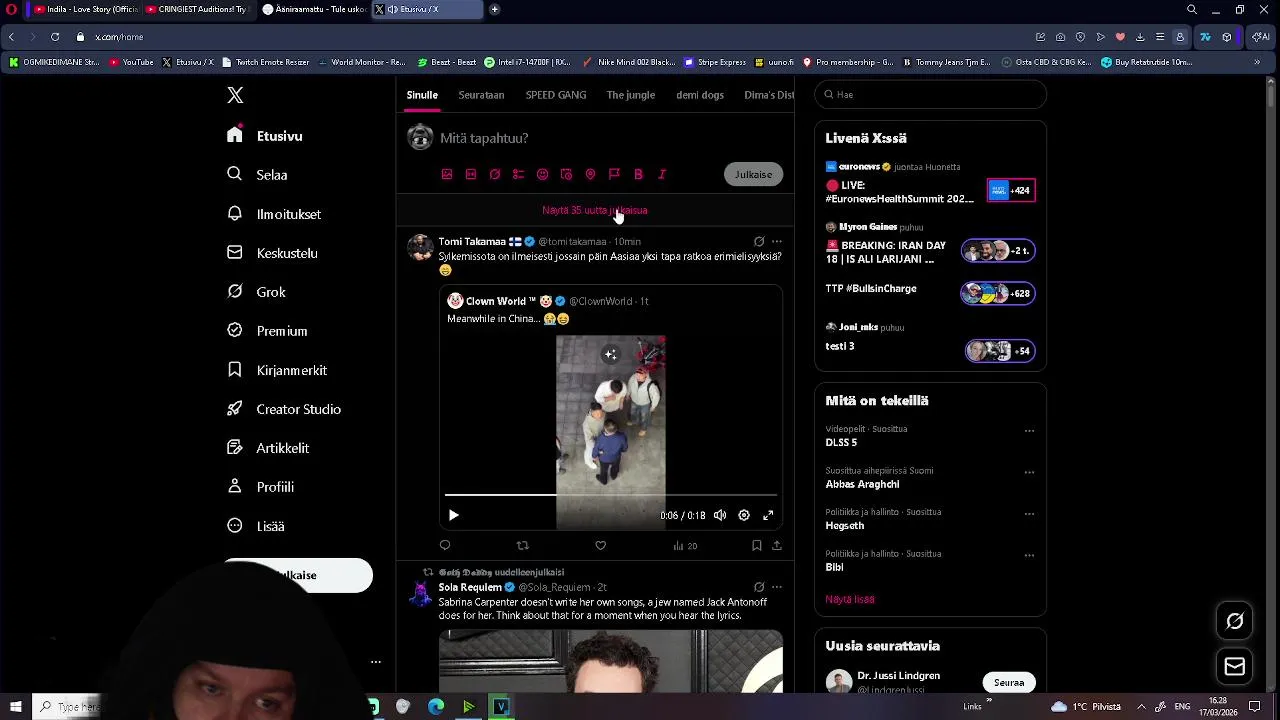This screenshot has height=720, width=1280.
Task: Open browser downloads icon
Action: pyautogui.click(x=1140, y=37)
